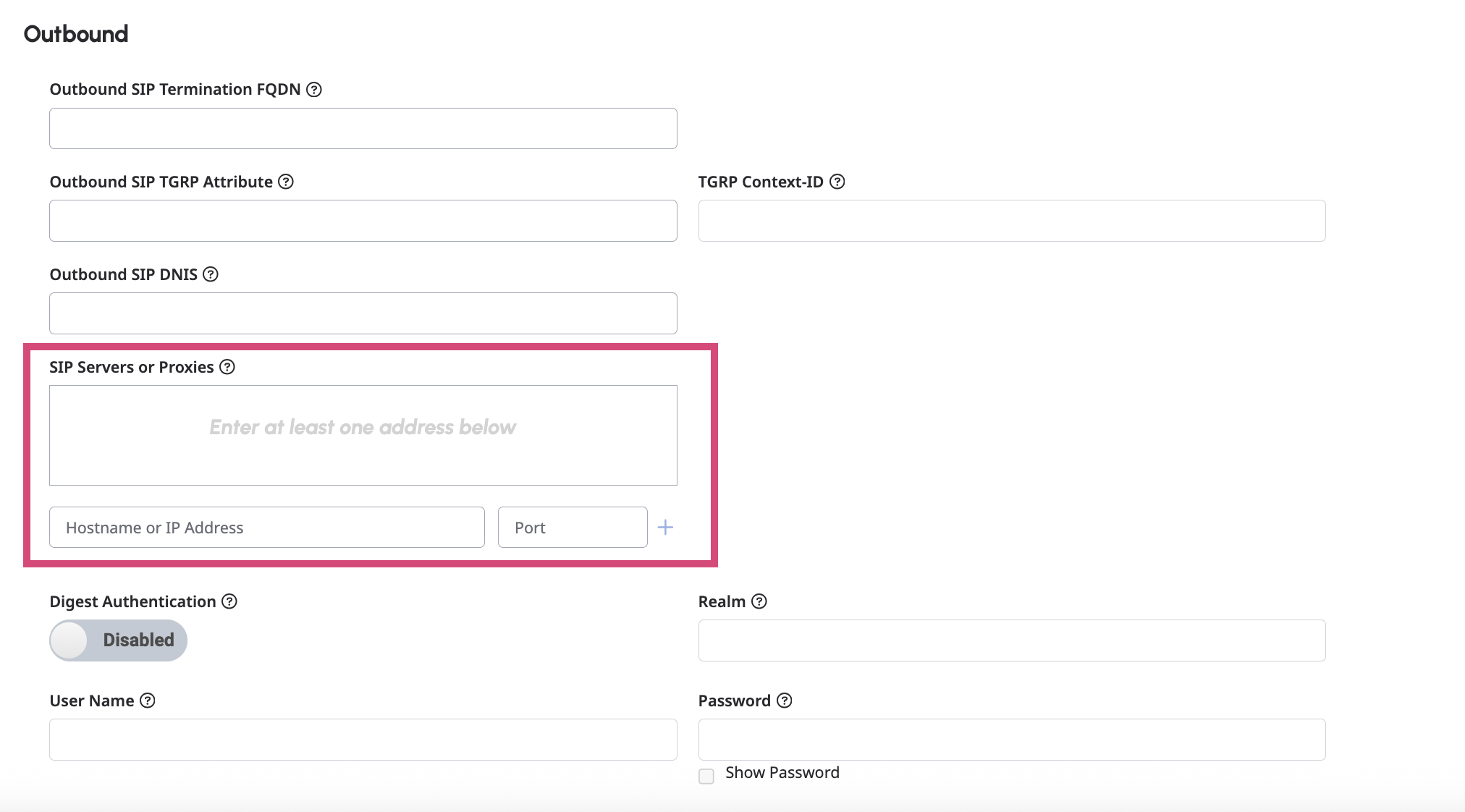Select the TGRP Context-ID text box
Viewport: 1465px width, 812px height.
[x=1011, y=221]
